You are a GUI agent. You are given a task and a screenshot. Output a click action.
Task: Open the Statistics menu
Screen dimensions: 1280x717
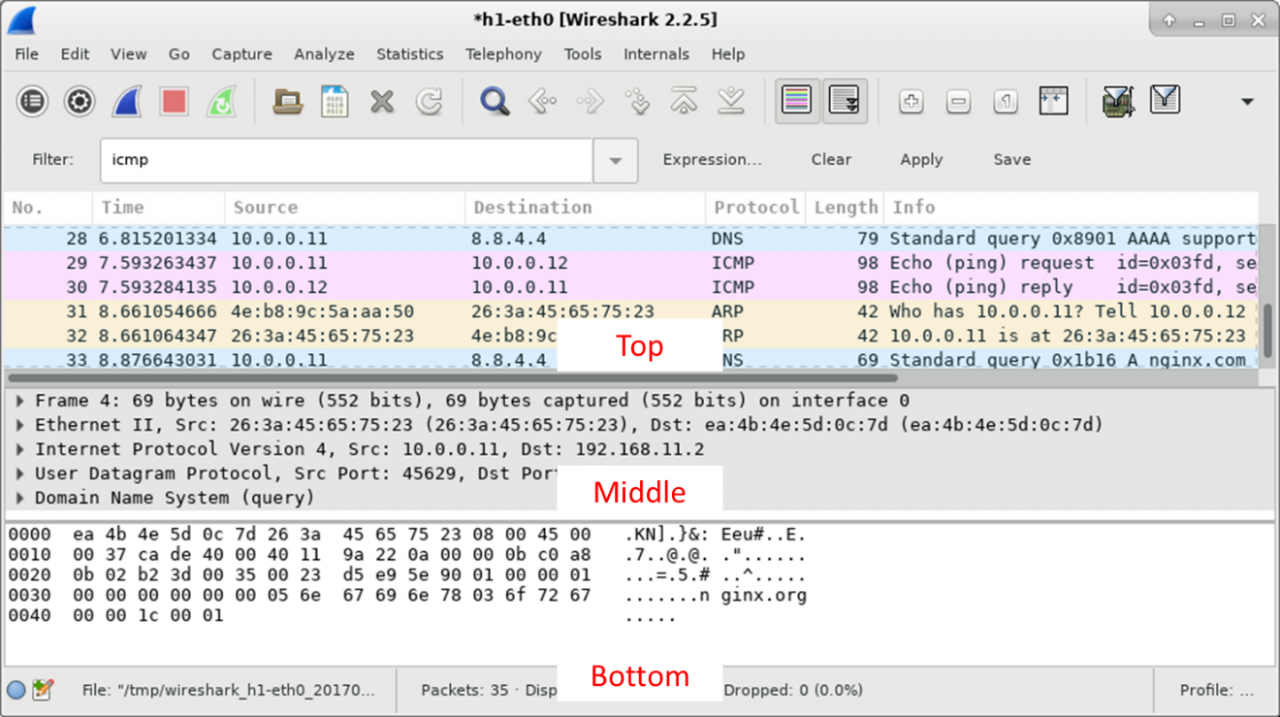click(410, 54)
